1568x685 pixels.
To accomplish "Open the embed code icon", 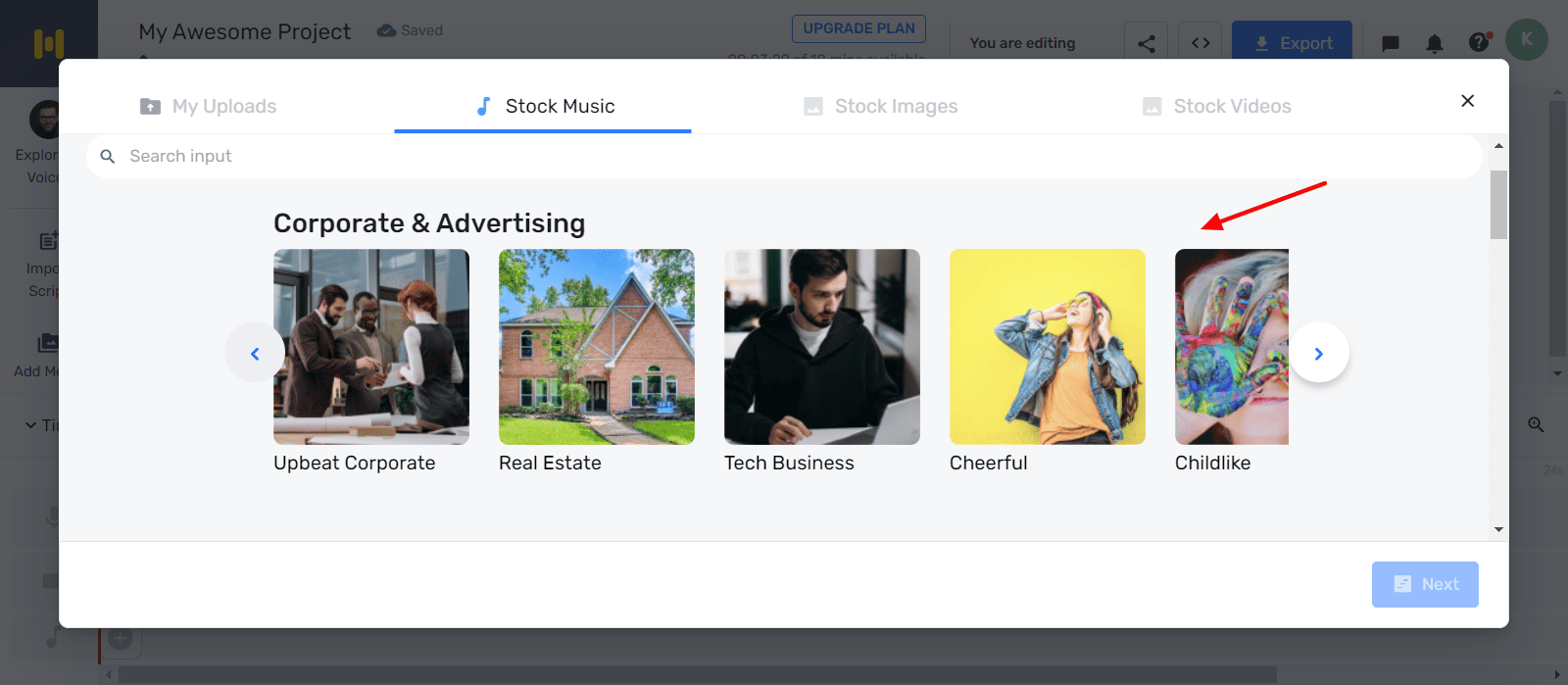I will click(1200, 43).
